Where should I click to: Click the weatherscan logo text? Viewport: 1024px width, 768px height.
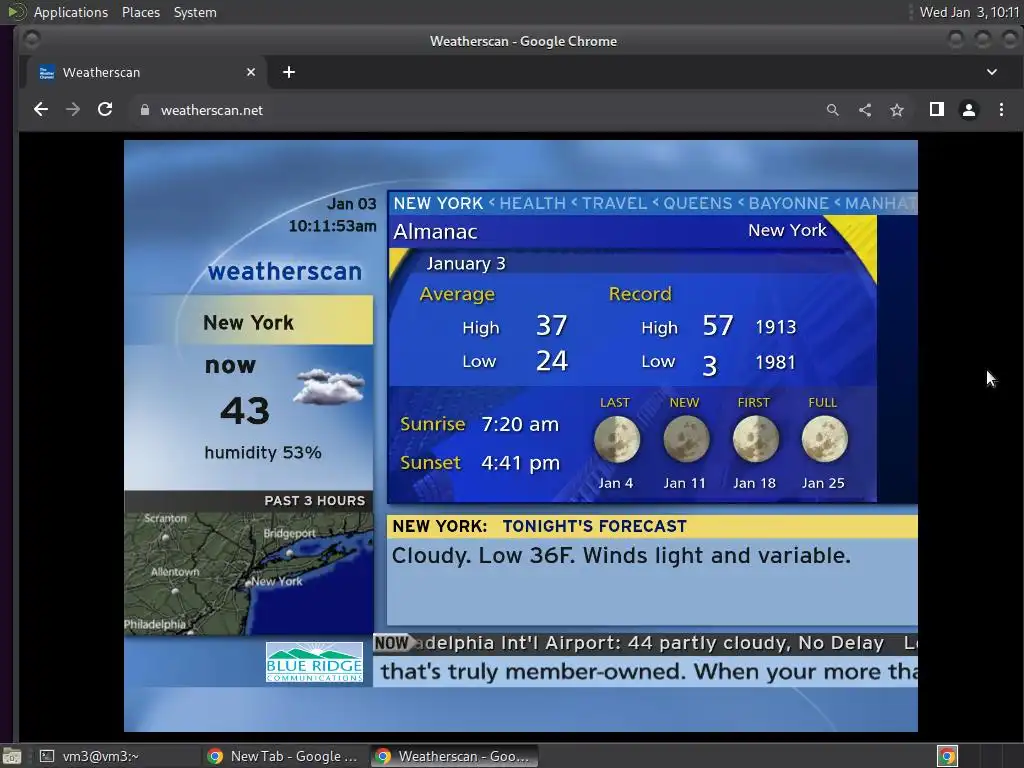click(285, 271)
